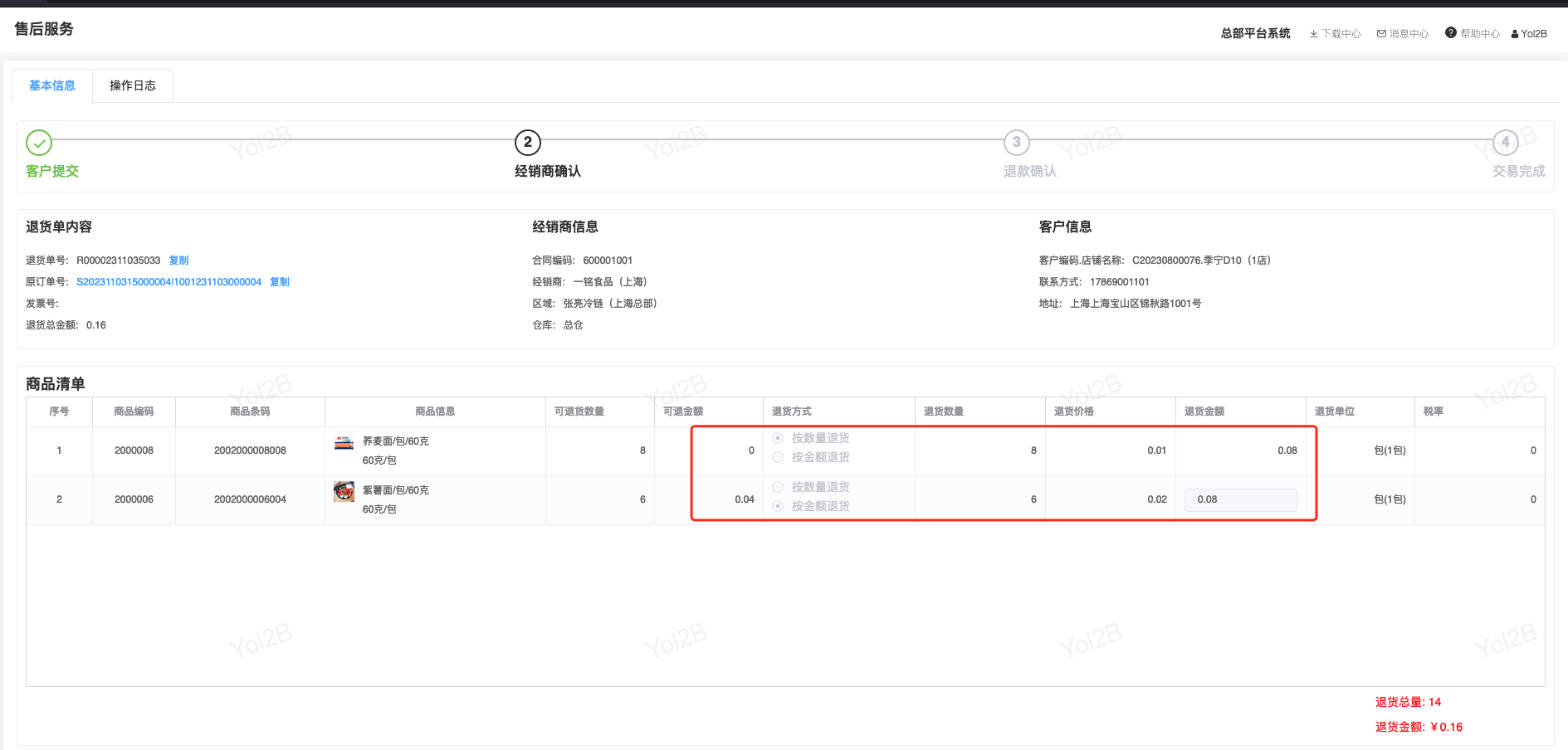The image size is (1568, 750).
Task: Click barcode 2002000006004 cell
Action: tap(250, 499)
